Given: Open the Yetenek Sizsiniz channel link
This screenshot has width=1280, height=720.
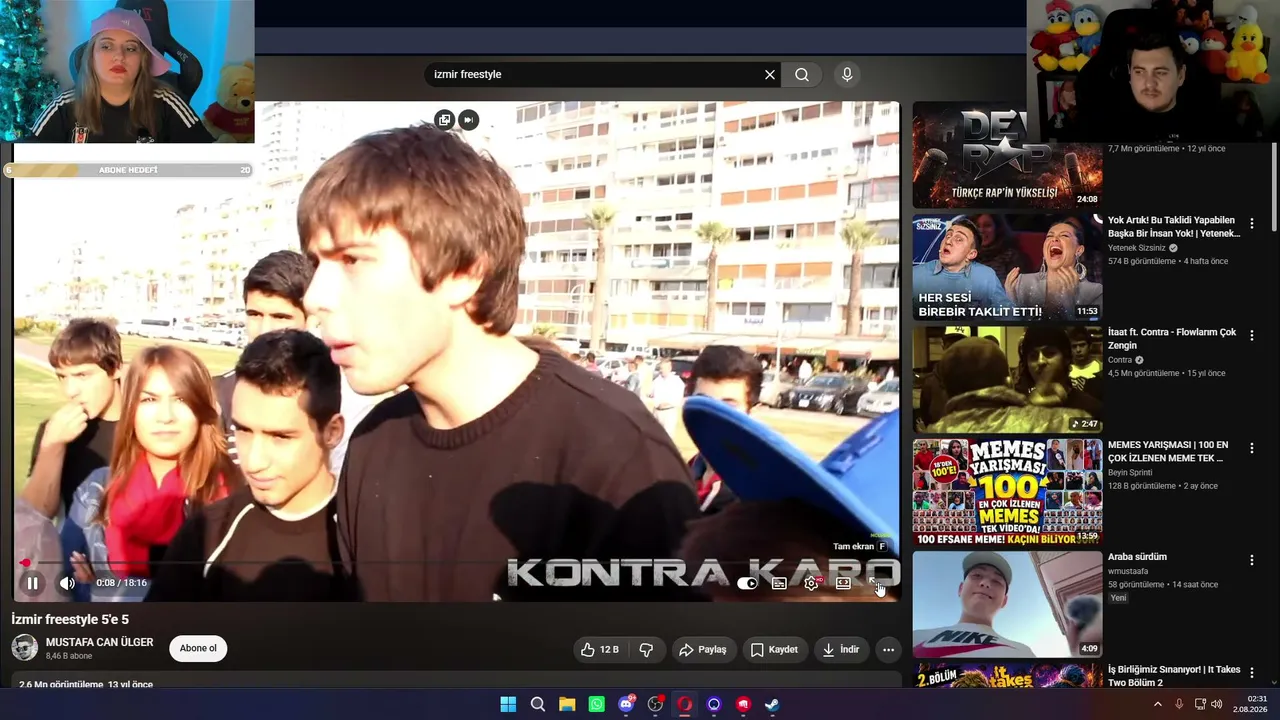Looking at the screenshot, I should point(1137,248).
